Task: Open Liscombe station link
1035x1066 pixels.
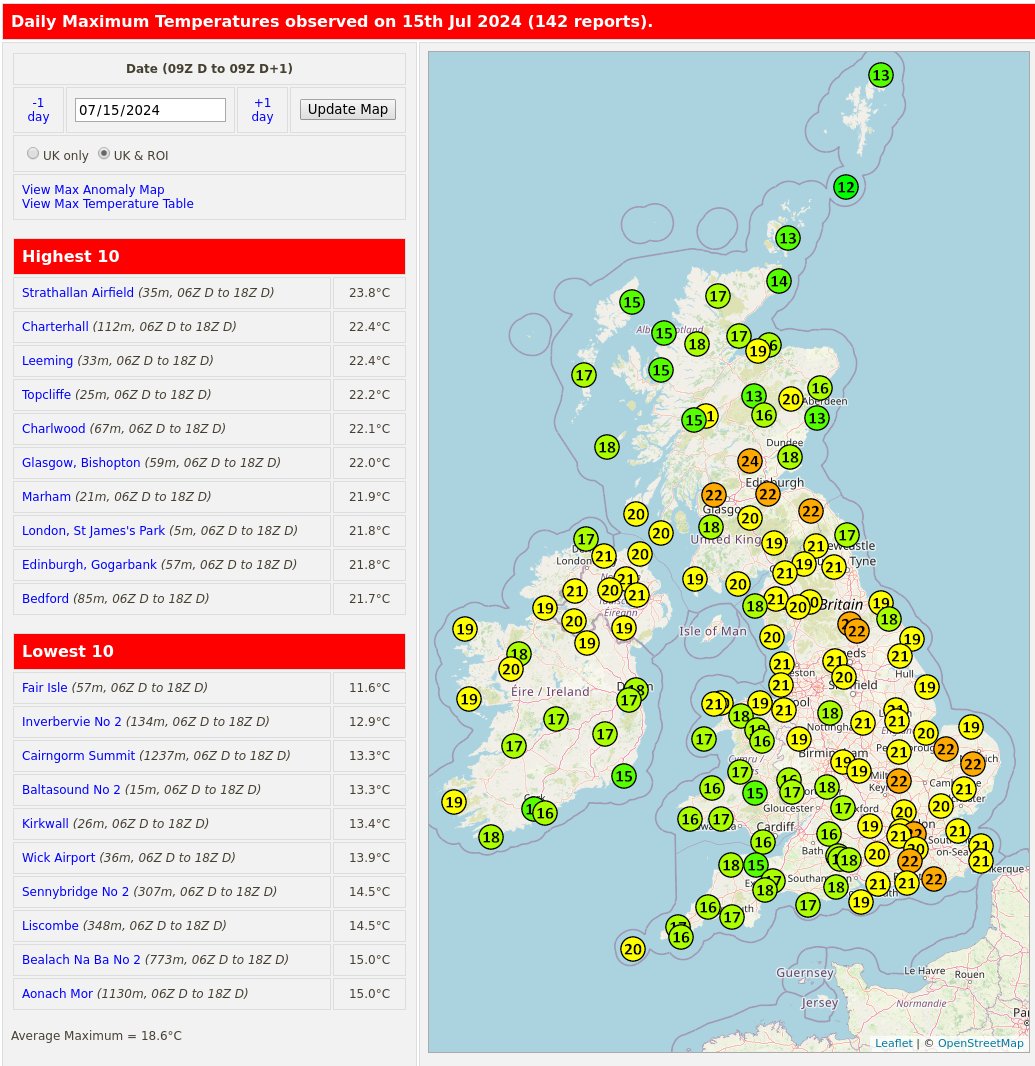Action: [50, 925]
